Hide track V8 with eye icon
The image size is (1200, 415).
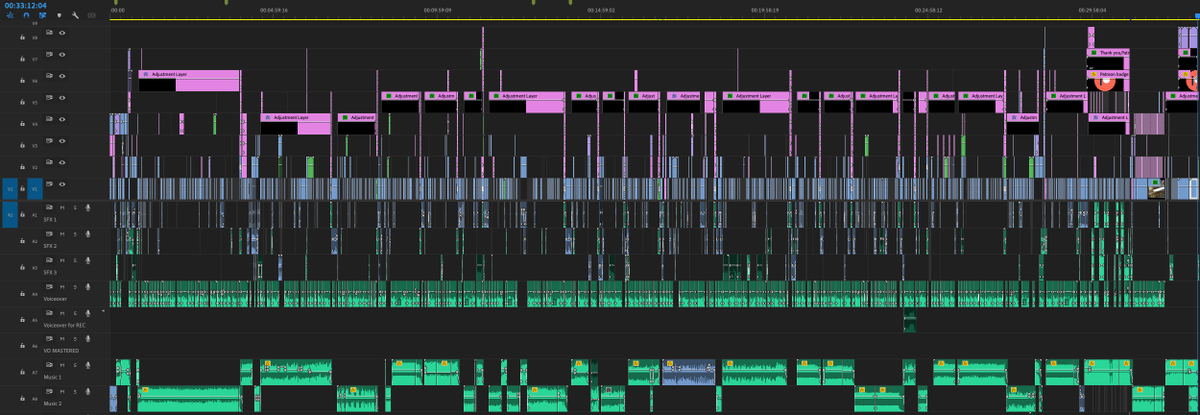pyautogui.click(x=62, y=32)
